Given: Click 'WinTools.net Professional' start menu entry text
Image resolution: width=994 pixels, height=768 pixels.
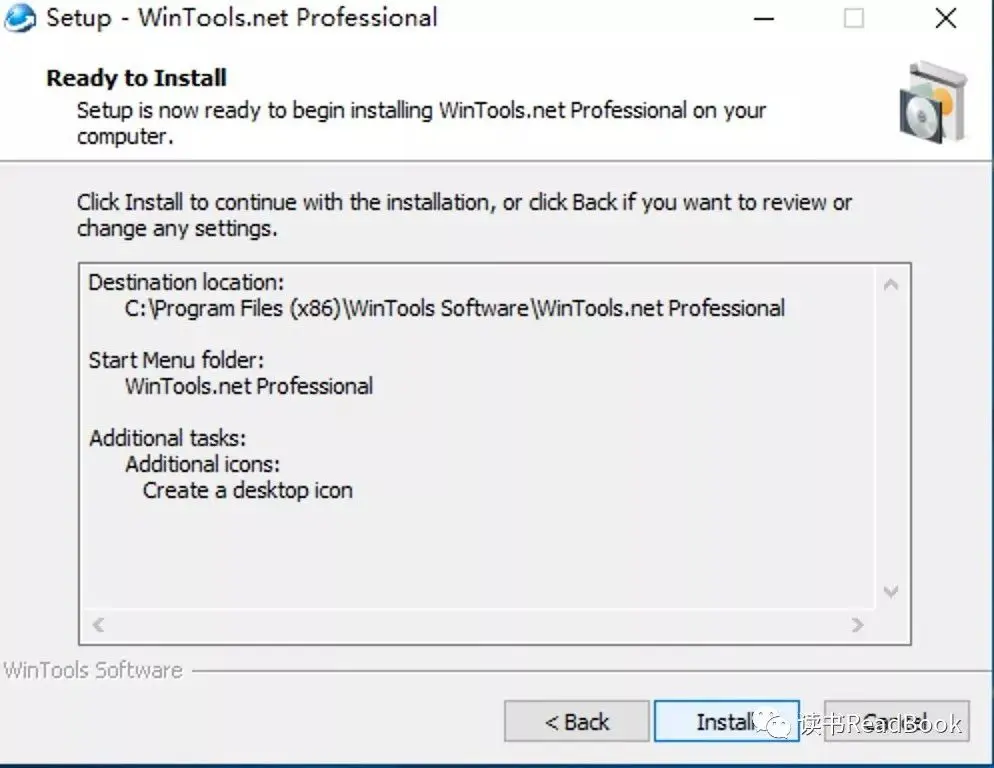Looking at the screenshot, I should [248, 386].
